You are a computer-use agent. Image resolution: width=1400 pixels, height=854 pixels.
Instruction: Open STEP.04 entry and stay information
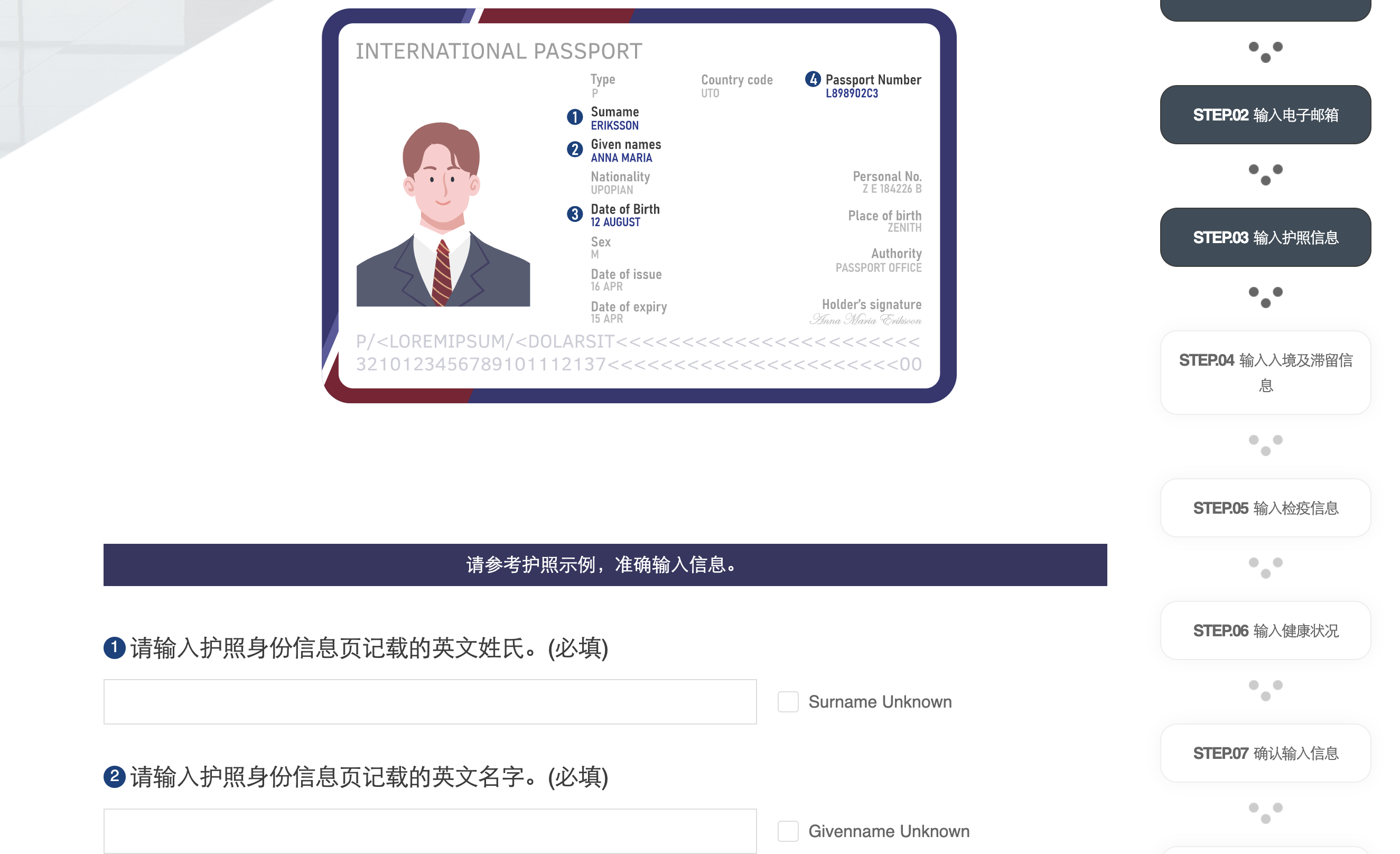tap(1265, 373)
